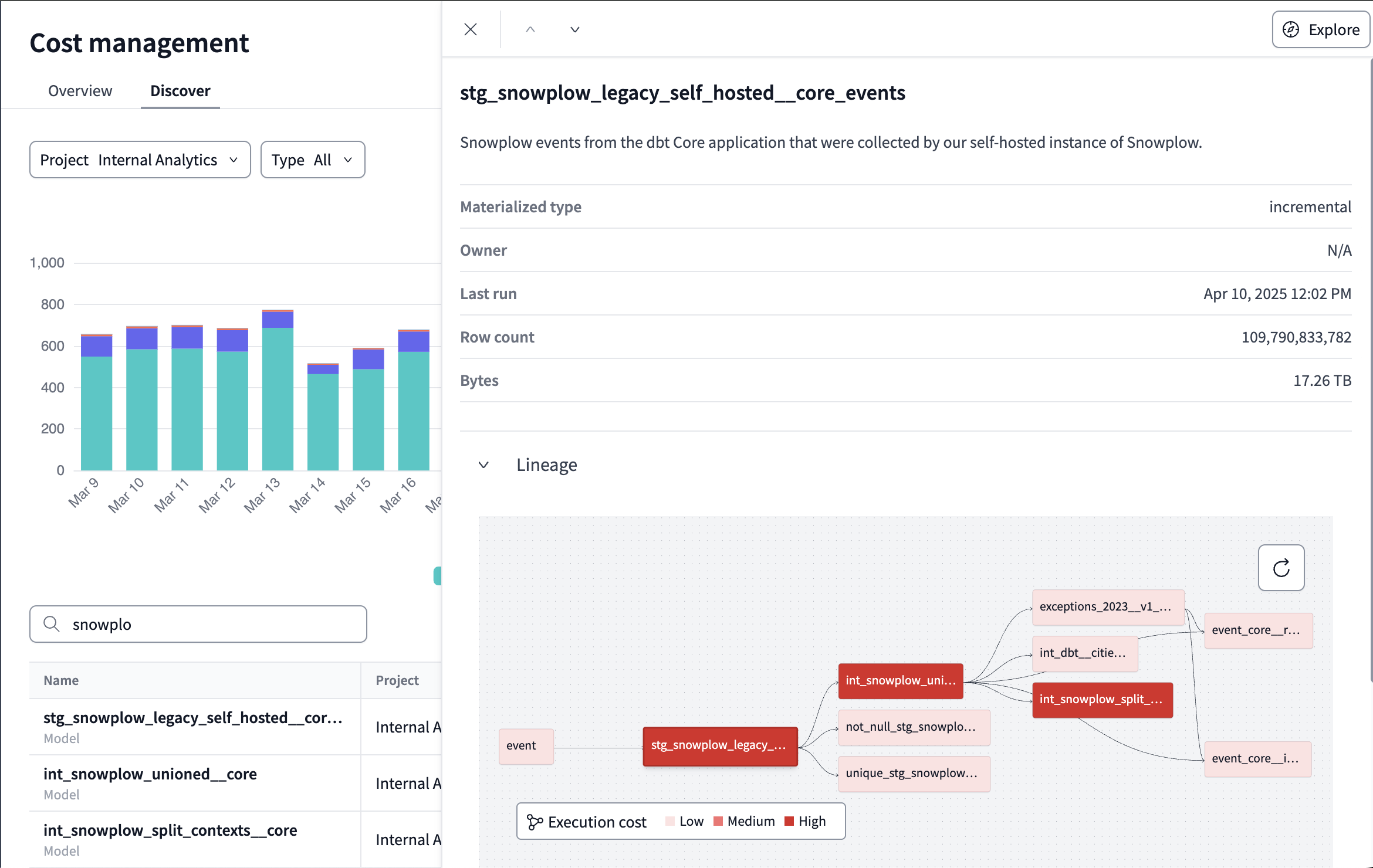Open the Project Internal Analytics dropdown
This screenshot has width=1373, height=868.
pos(140,159)
